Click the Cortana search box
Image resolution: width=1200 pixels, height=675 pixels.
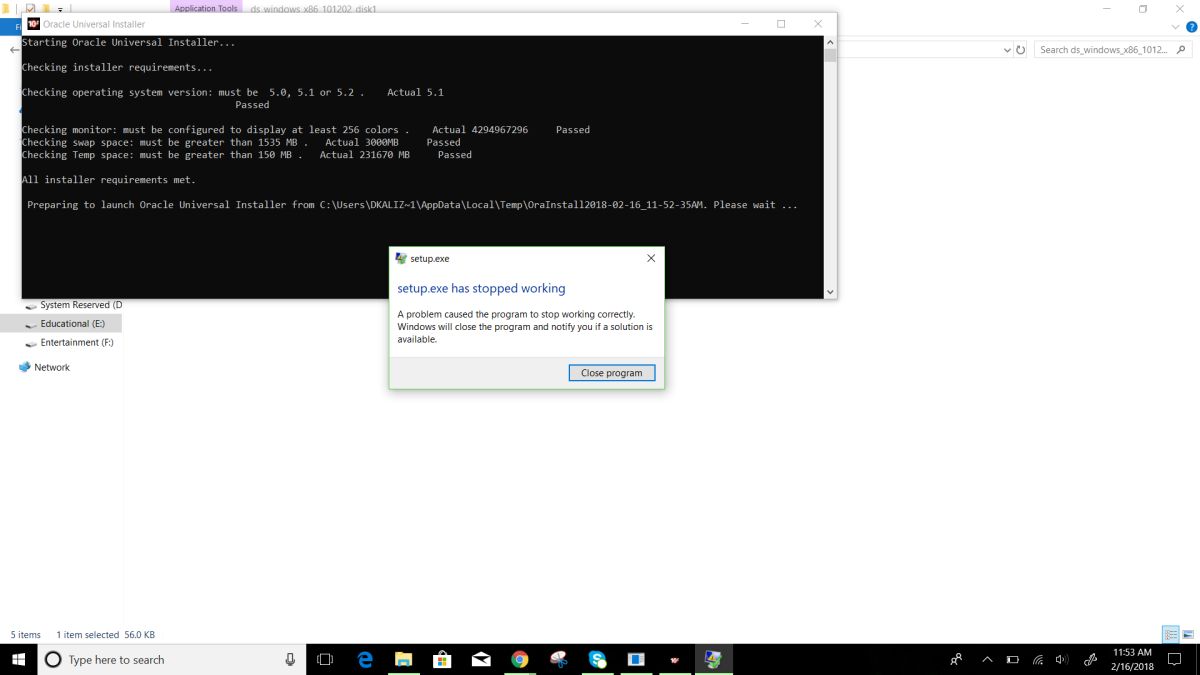(172, 659)
